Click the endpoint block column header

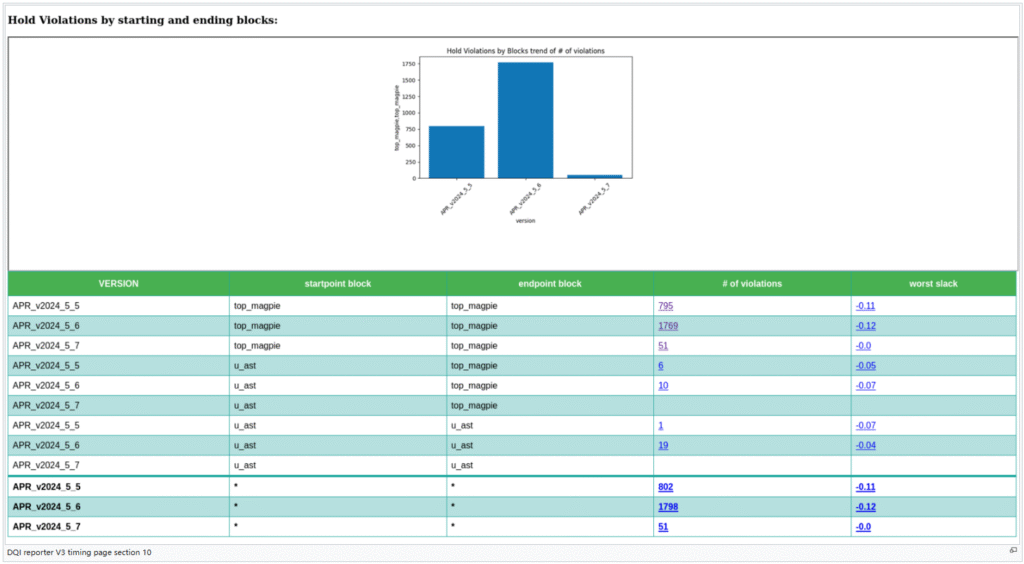(x=549, y=284)
